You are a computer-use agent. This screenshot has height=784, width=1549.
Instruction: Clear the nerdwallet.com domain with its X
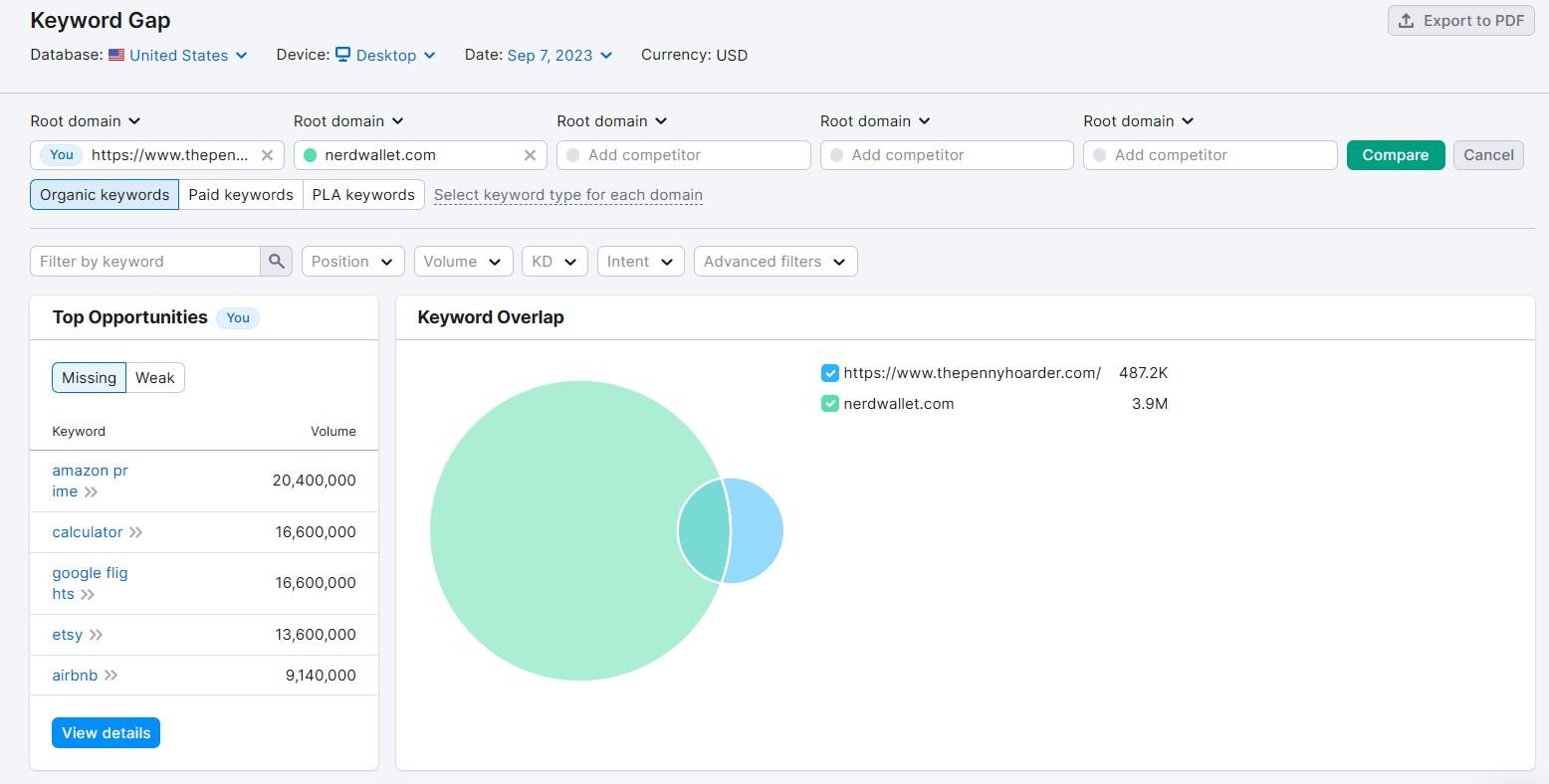530,155
